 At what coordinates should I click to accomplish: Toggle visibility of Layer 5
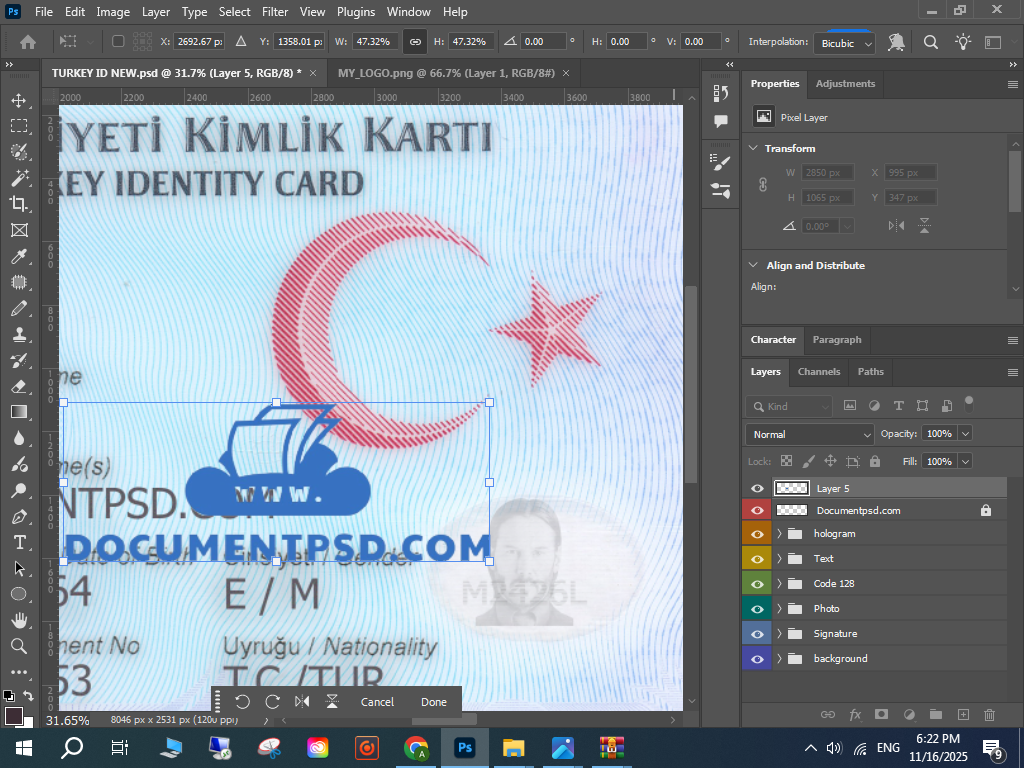(x=757, y=488)
